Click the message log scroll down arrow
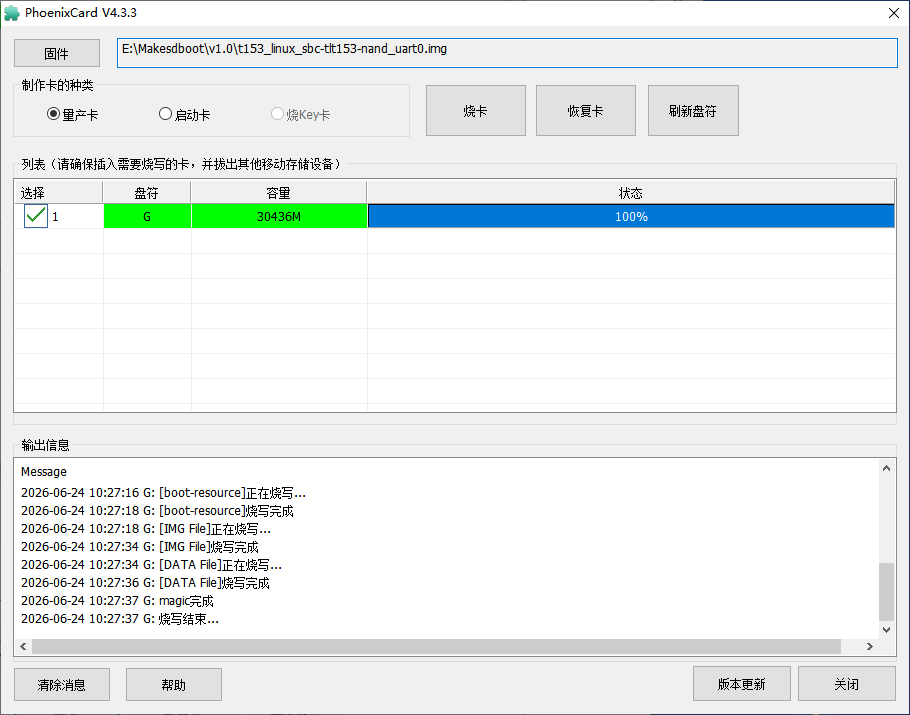This screenshot has height=715, width=910. tap(886, 629)
